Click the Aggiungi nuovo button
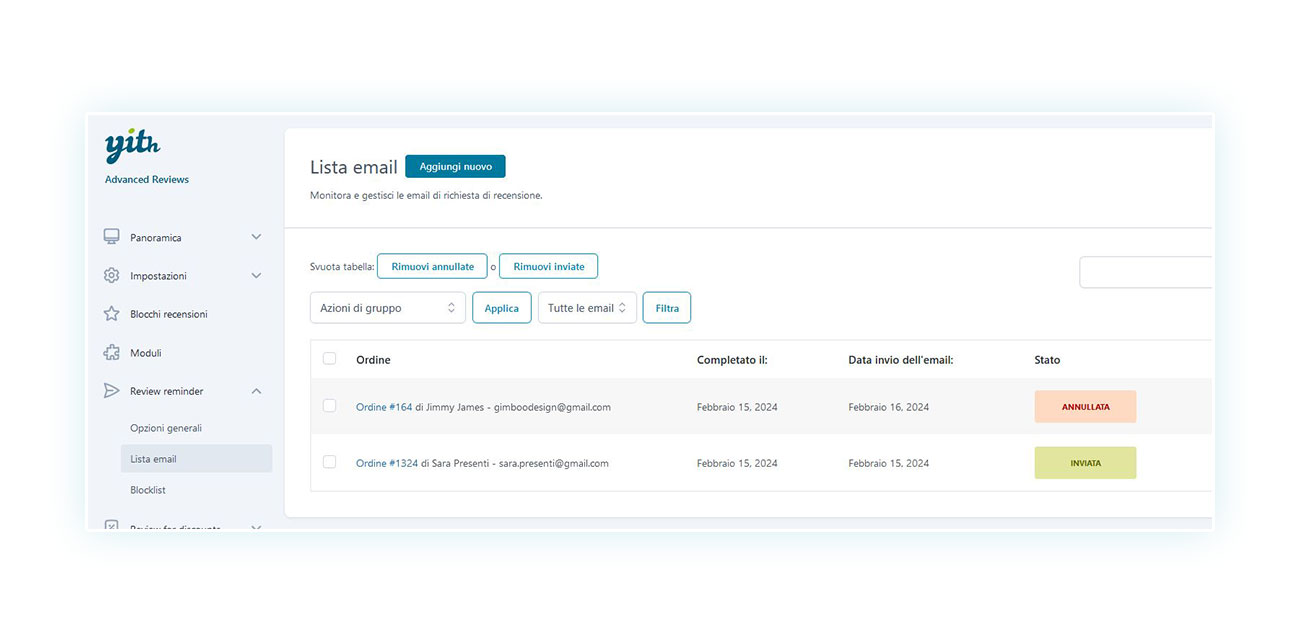This screenshot has height=639, width=1300. tap(455, 166)
